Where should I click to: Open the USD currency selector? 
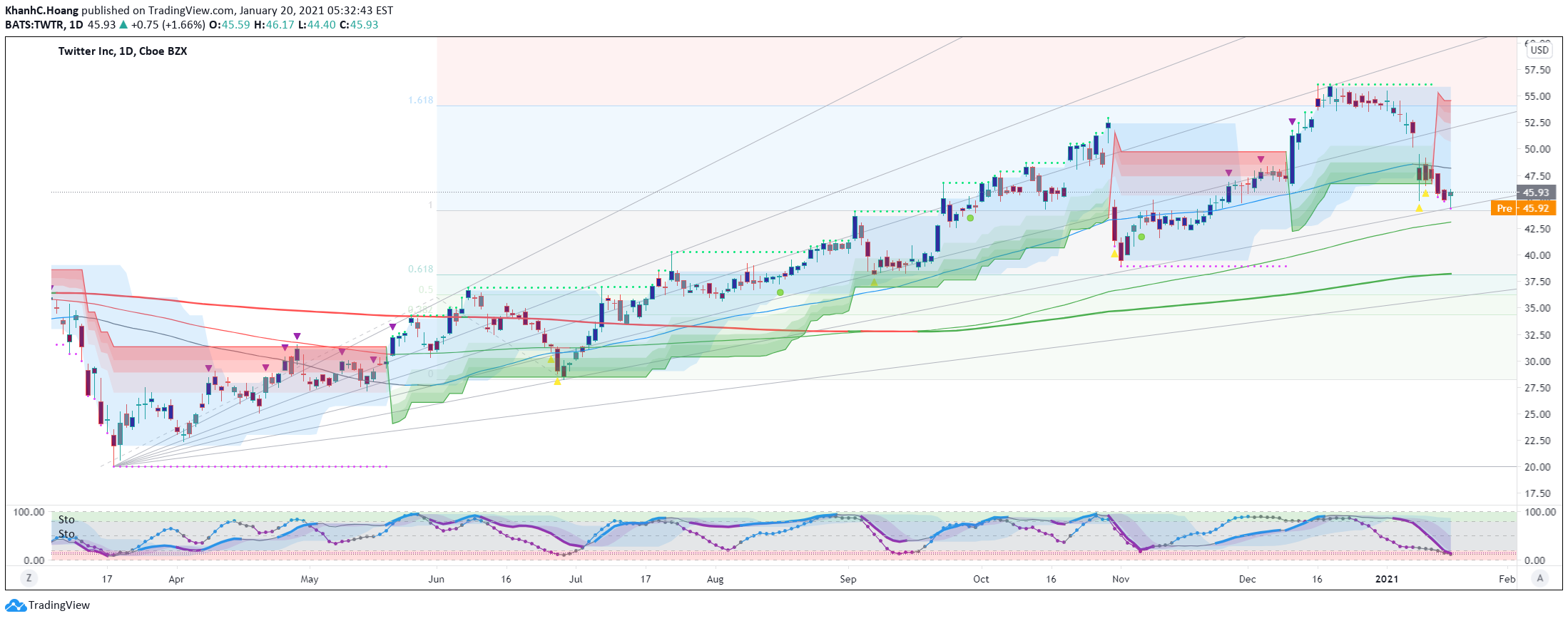tap(1539, 50)
